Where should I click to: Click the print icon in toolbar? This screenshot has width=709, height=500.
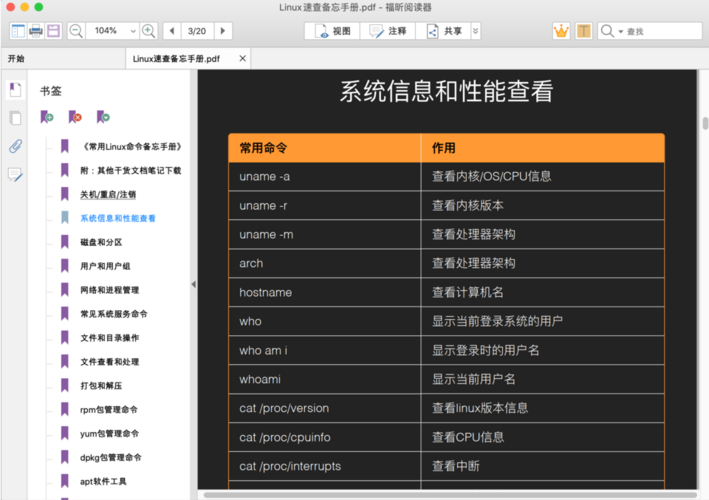(35, 31)
